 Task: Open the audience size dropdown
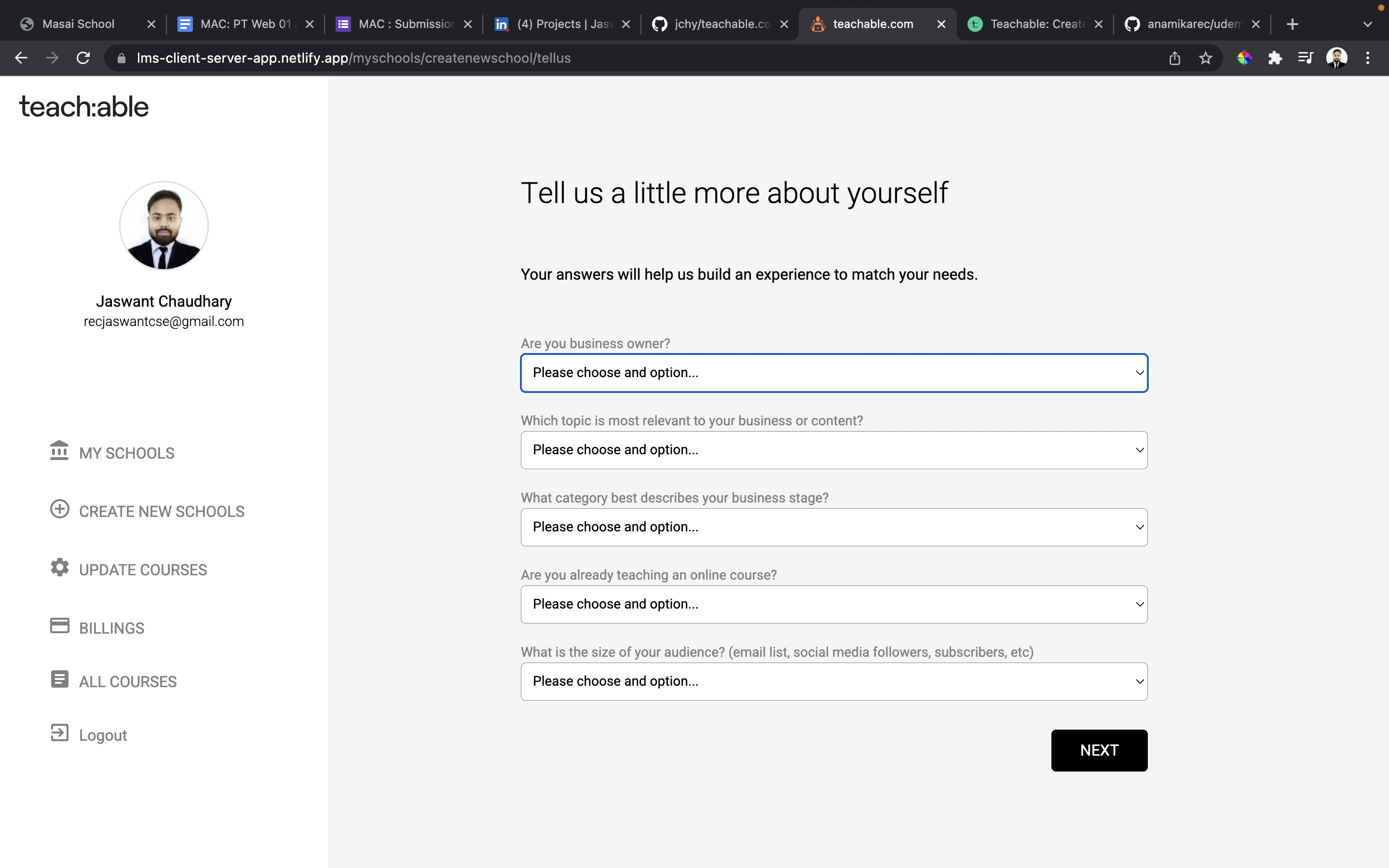(x=833, y=681)
